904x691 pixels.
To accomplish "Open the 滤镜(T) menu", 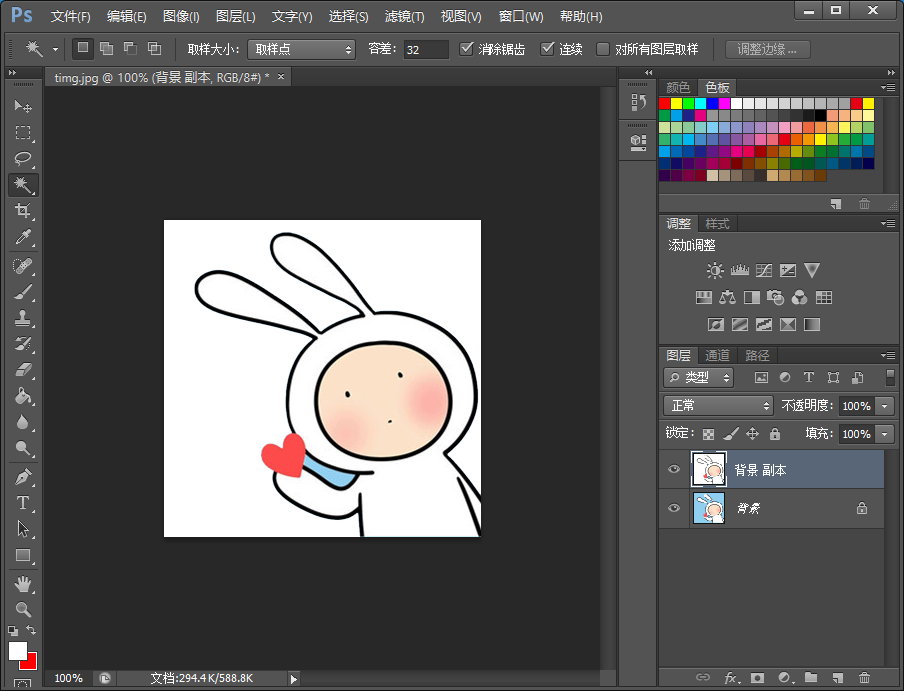I will click(x=404, y=17).
